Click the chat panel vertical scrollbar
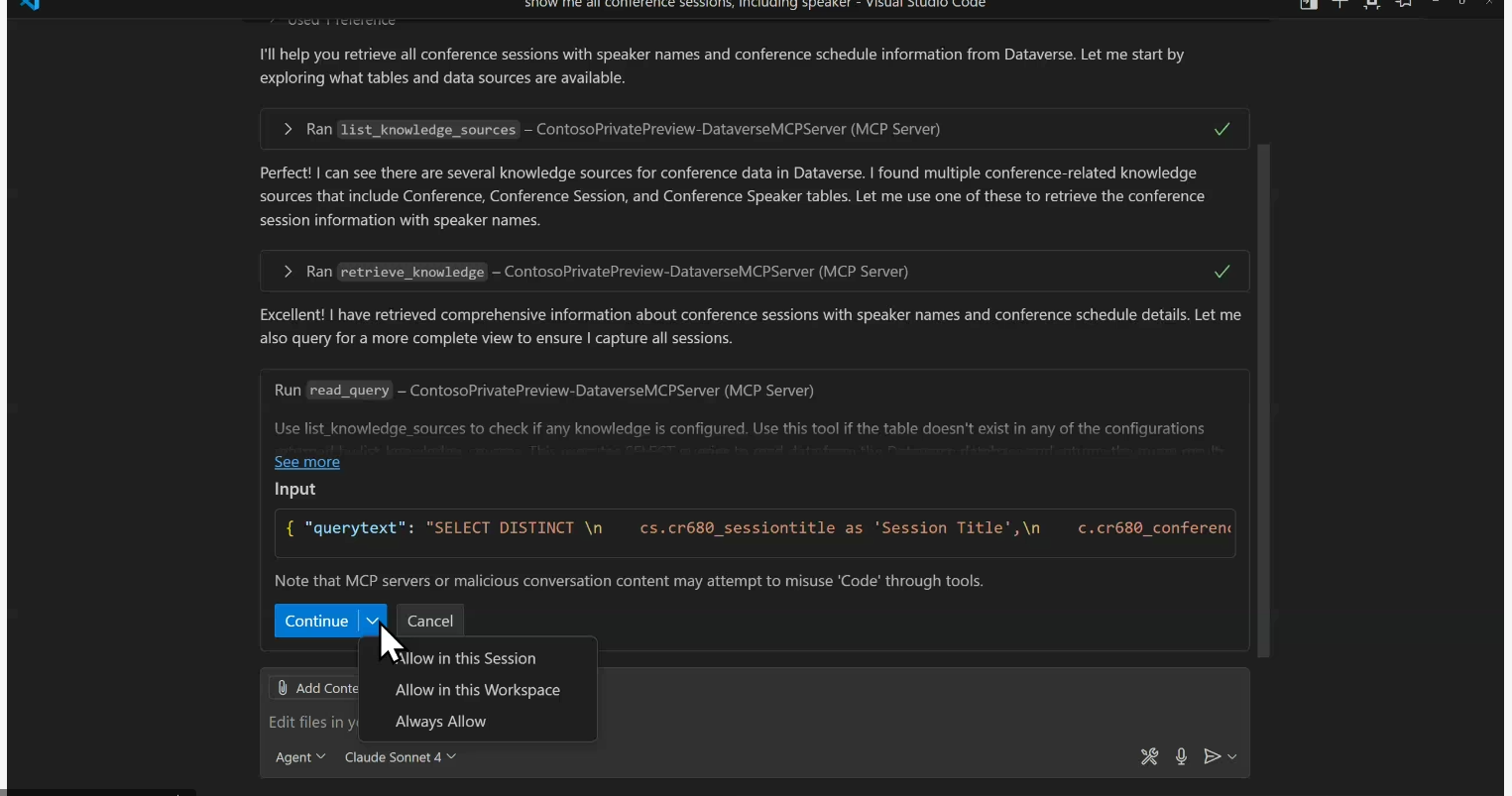This screenshot has width=1512, height=796. click(x=1263, y=399)
